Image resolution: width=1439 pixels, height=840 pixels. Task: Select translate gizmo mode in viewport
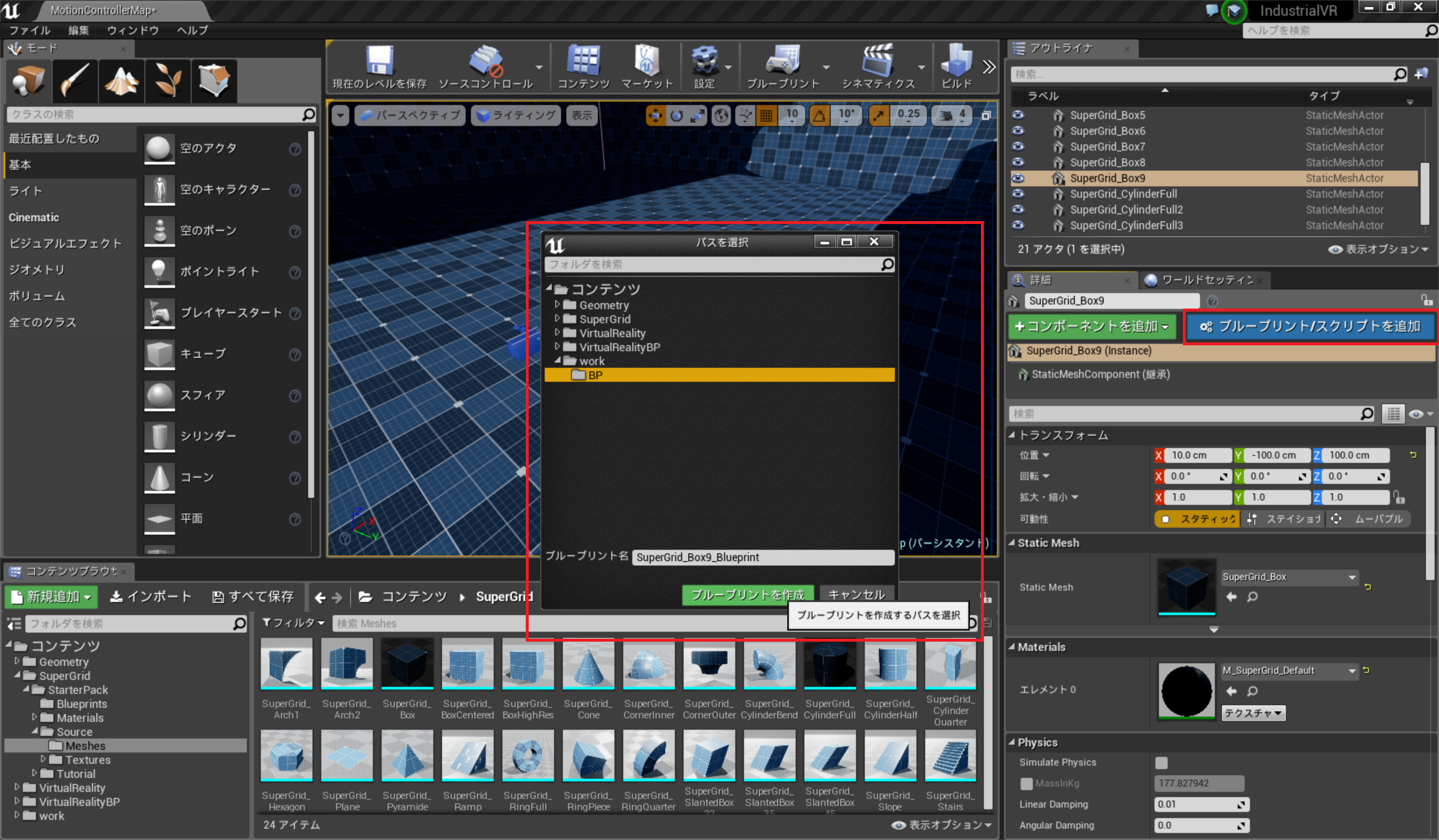click(x=655, y=116)
